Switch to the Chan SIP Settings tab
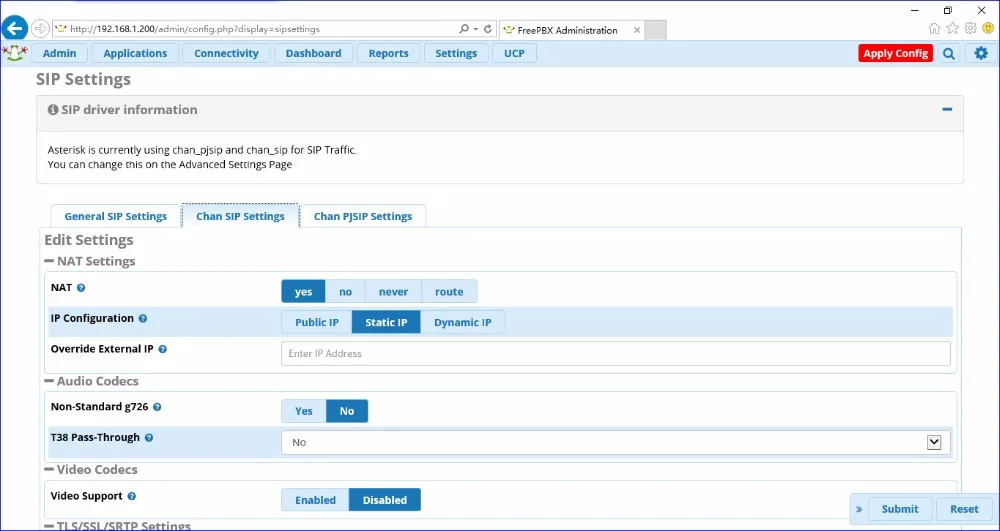This screenshot has height=531, width=1000. coord(240,216)
